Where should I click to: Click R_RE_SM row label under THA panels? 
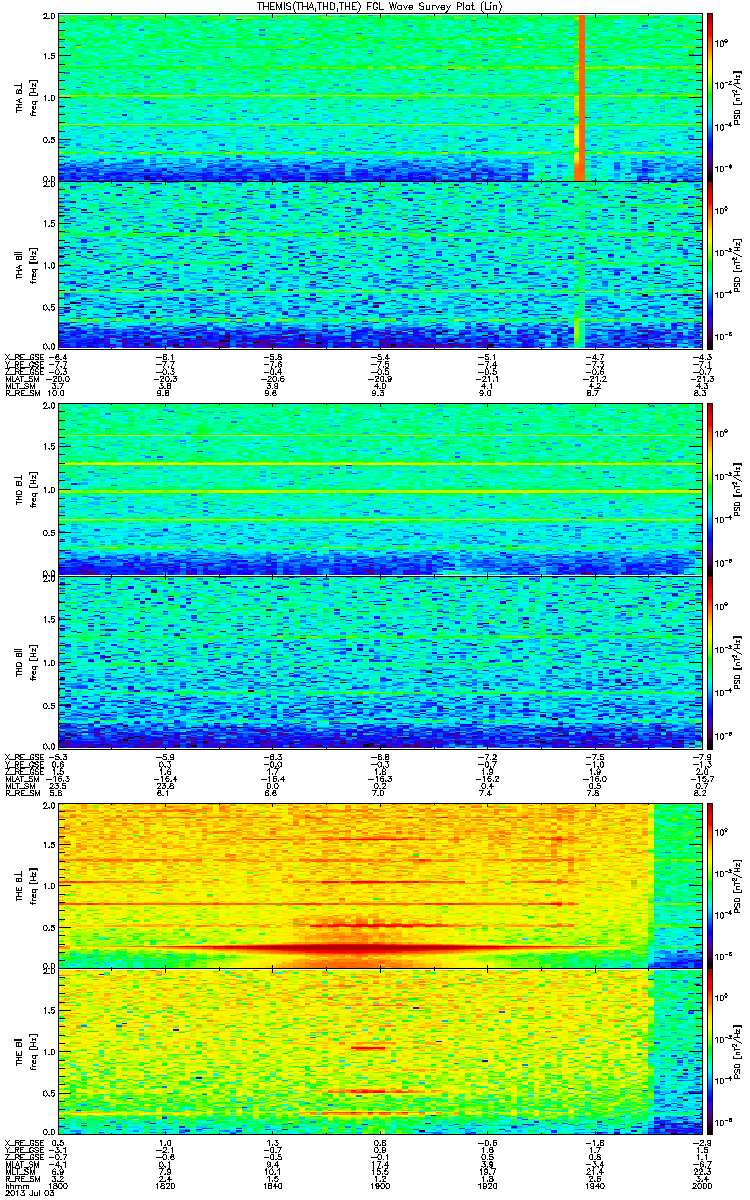[21, 394]
